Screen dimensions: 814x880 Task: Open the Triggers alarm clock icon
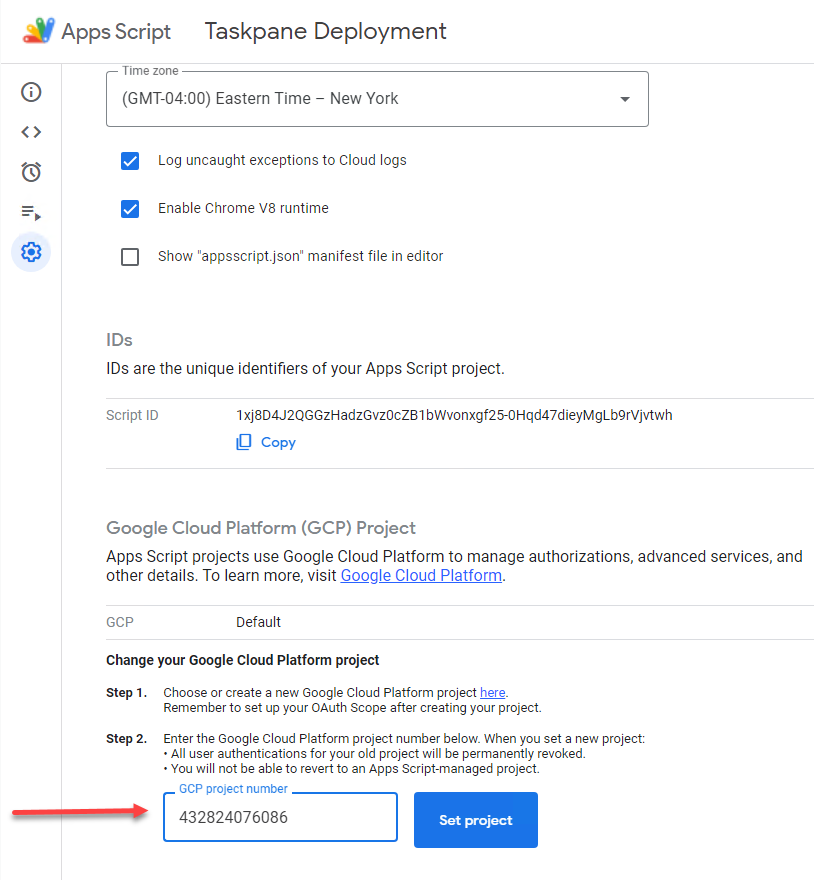point(31,172)
